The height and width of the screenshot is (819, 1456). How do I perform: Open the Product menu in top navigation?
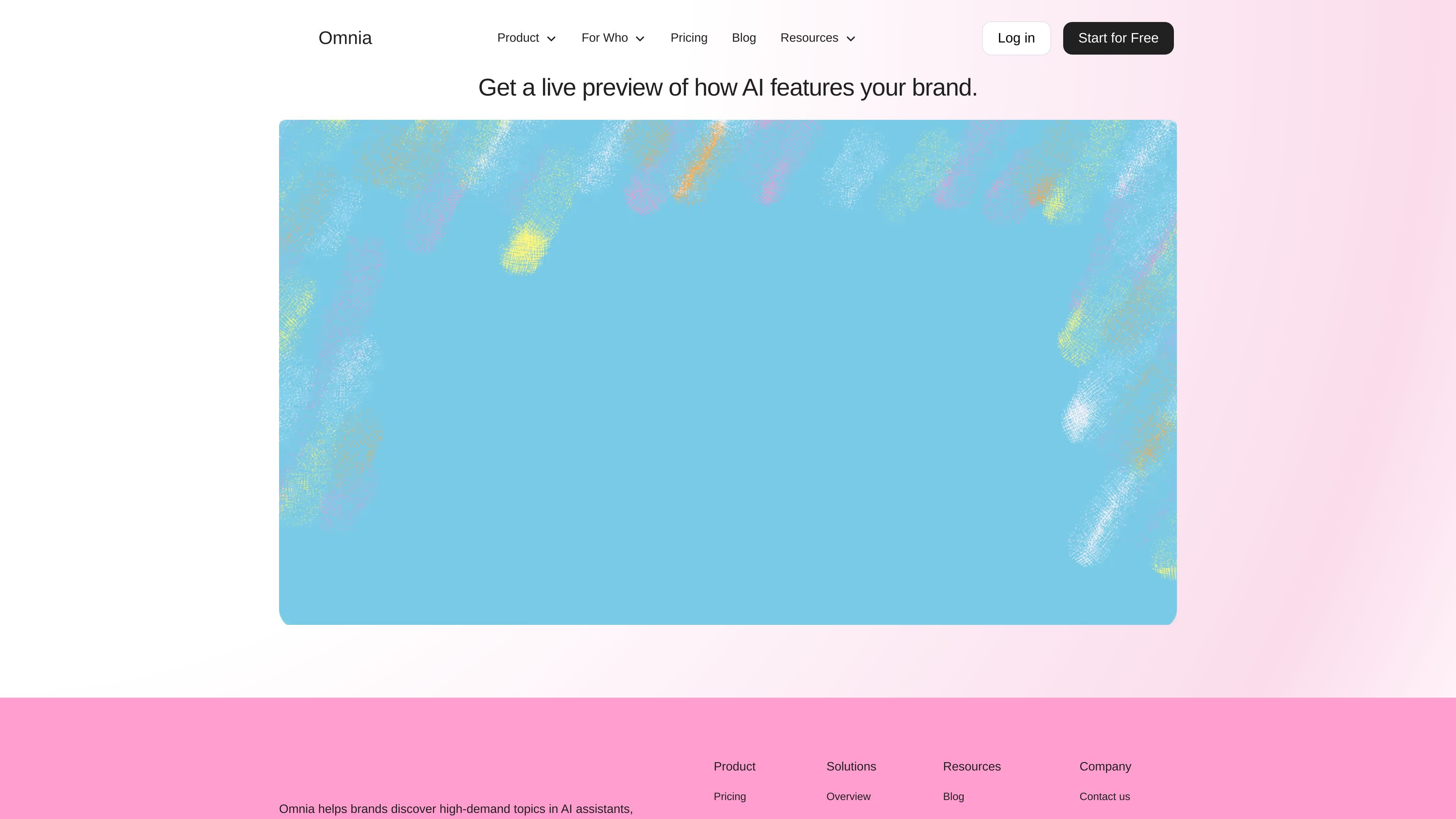coord(526,38)
